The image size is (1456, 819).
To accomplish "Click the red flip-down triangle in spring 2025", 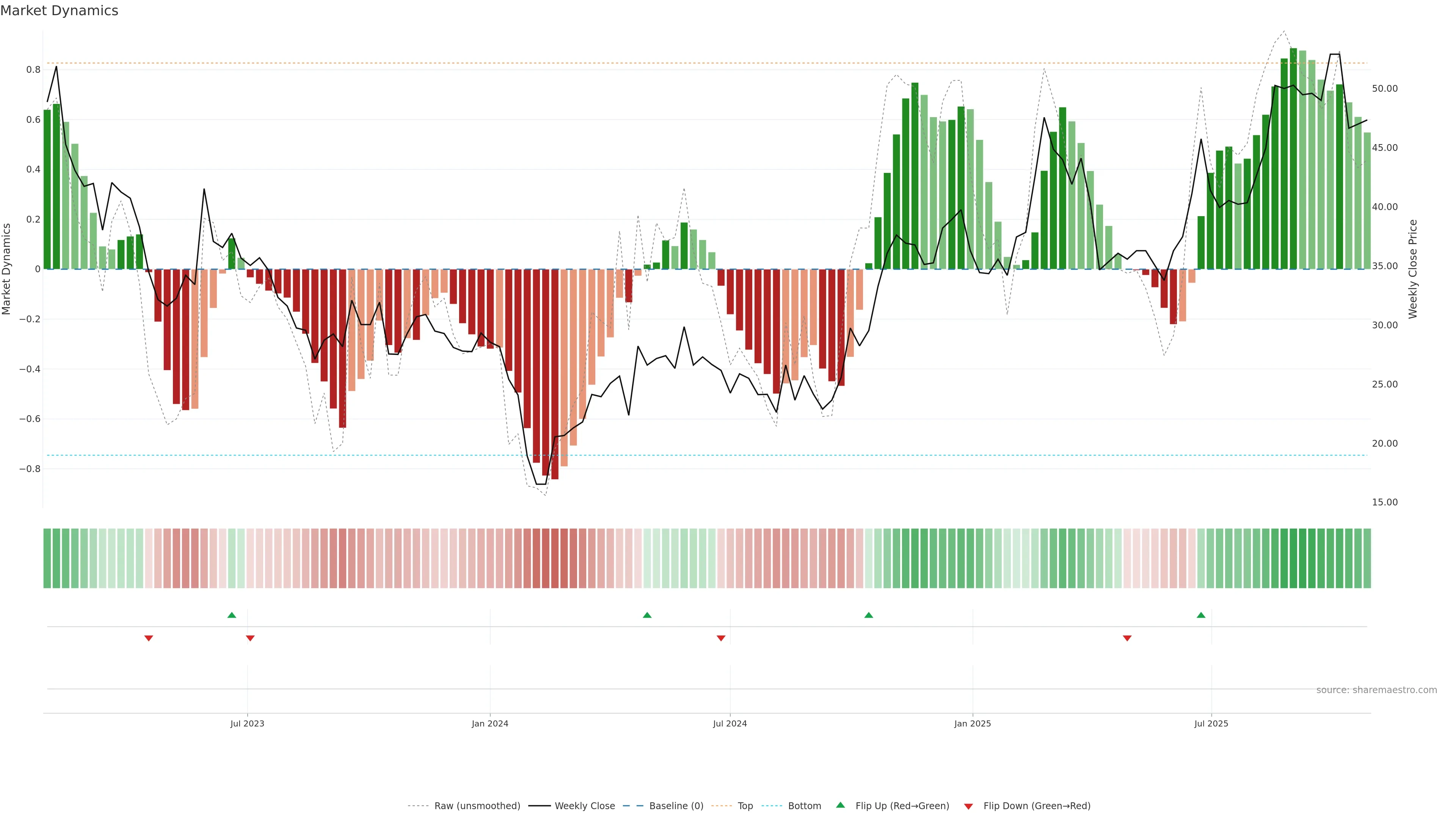I will [x=1127, y=638].
